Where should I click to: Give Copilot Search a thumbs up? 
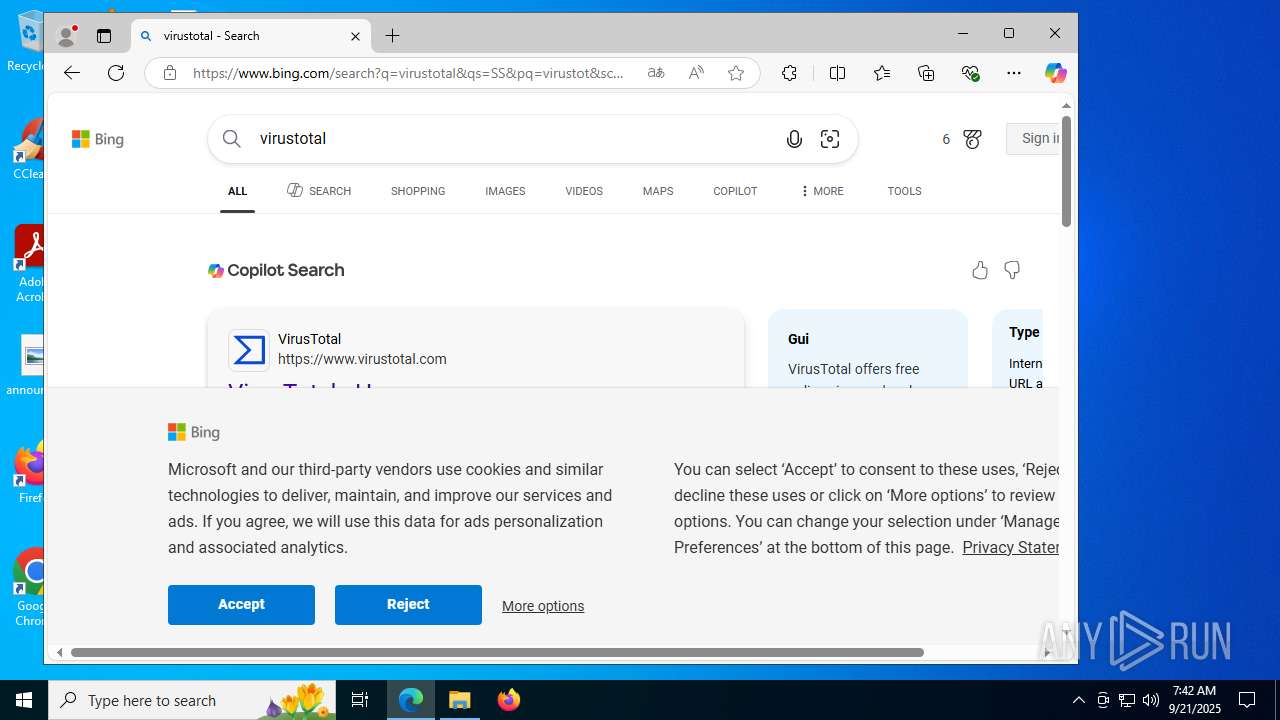click(980, 270)
